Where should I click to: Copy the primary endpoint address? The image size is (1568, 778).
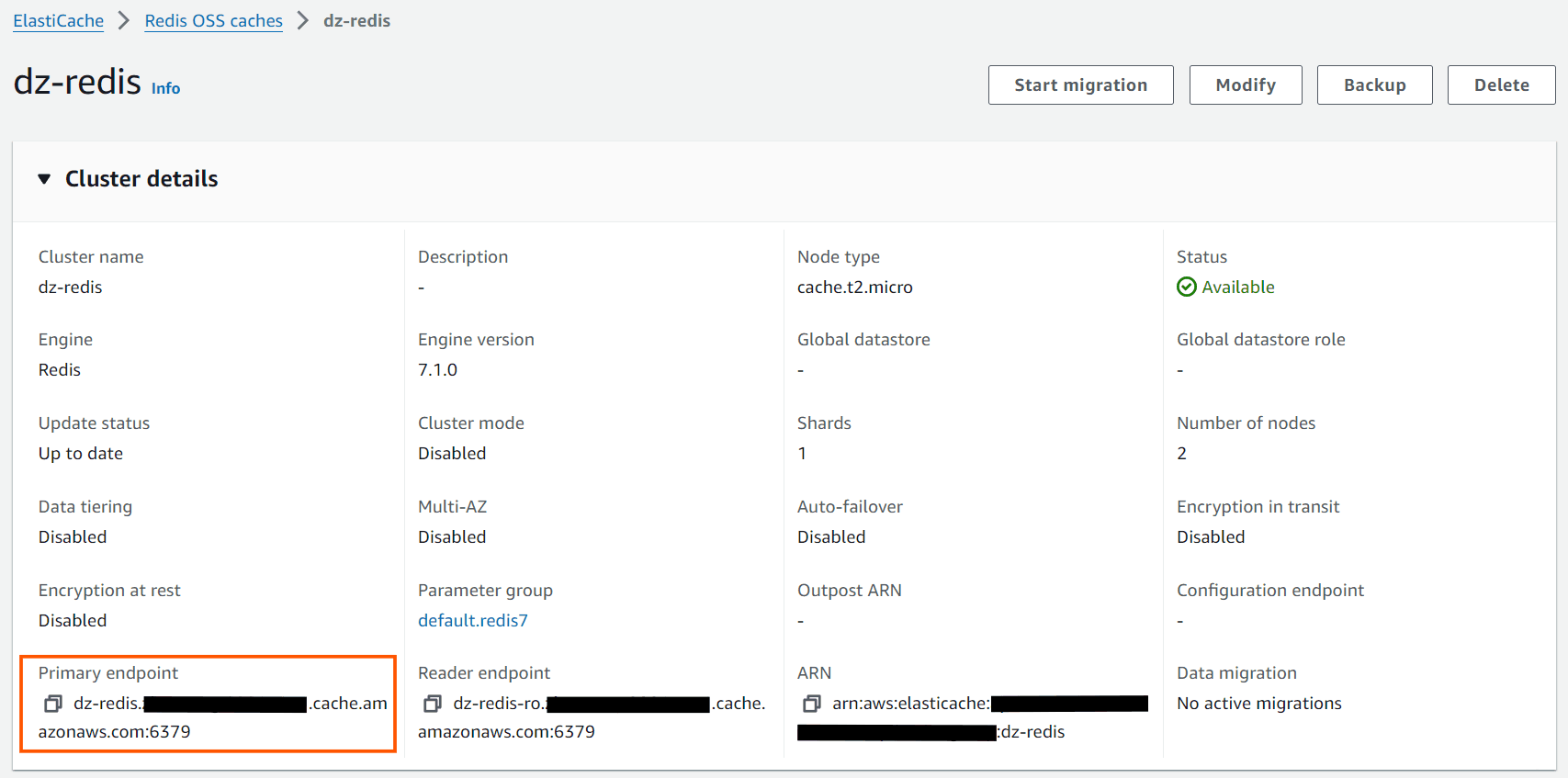point(53,704)
